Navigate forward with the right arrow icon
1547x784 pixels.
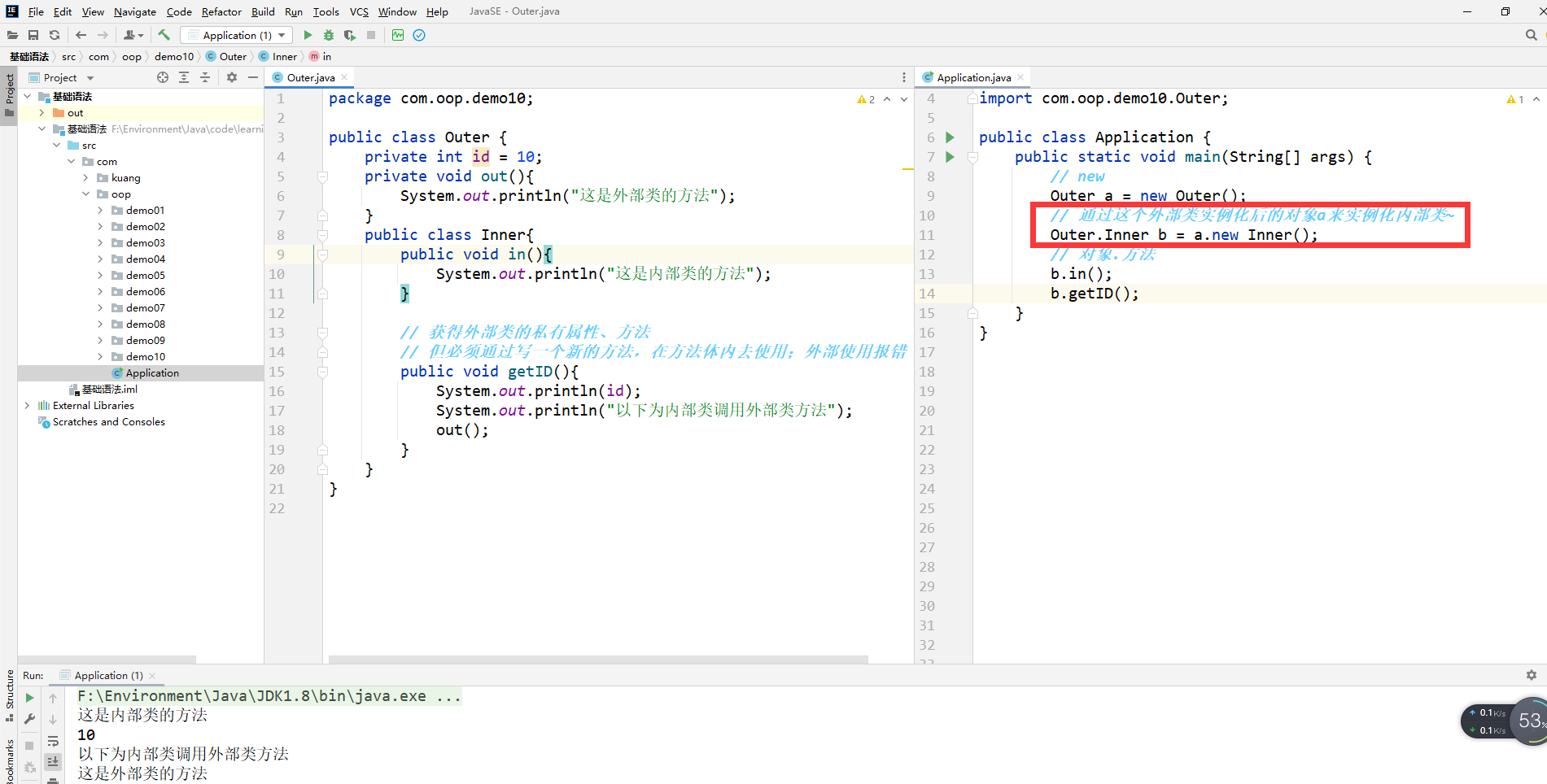[x=103, y=35]
